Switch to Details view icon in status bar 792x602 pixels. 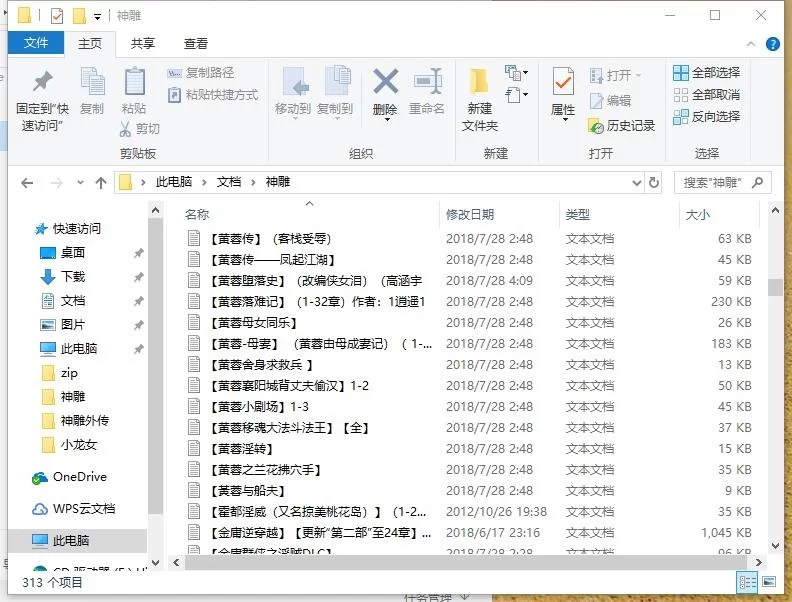point(747,582)
